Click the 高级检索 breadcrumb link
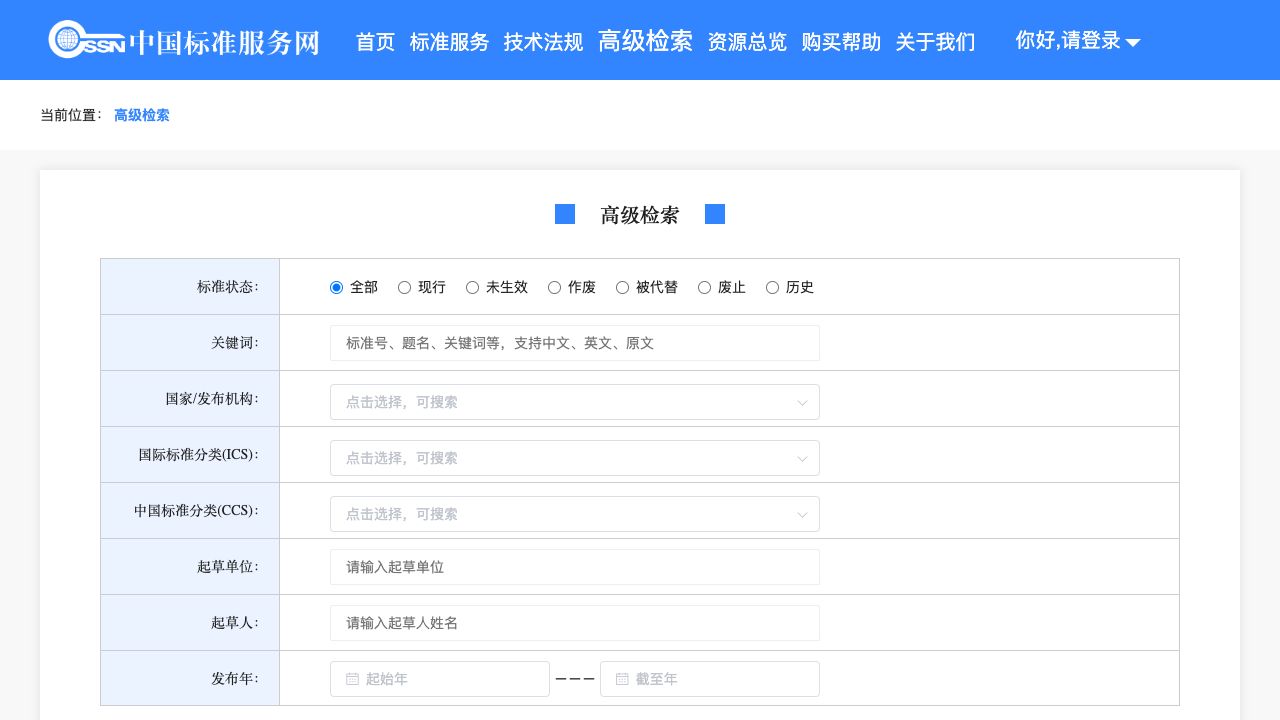 click(x=142, y=115)
